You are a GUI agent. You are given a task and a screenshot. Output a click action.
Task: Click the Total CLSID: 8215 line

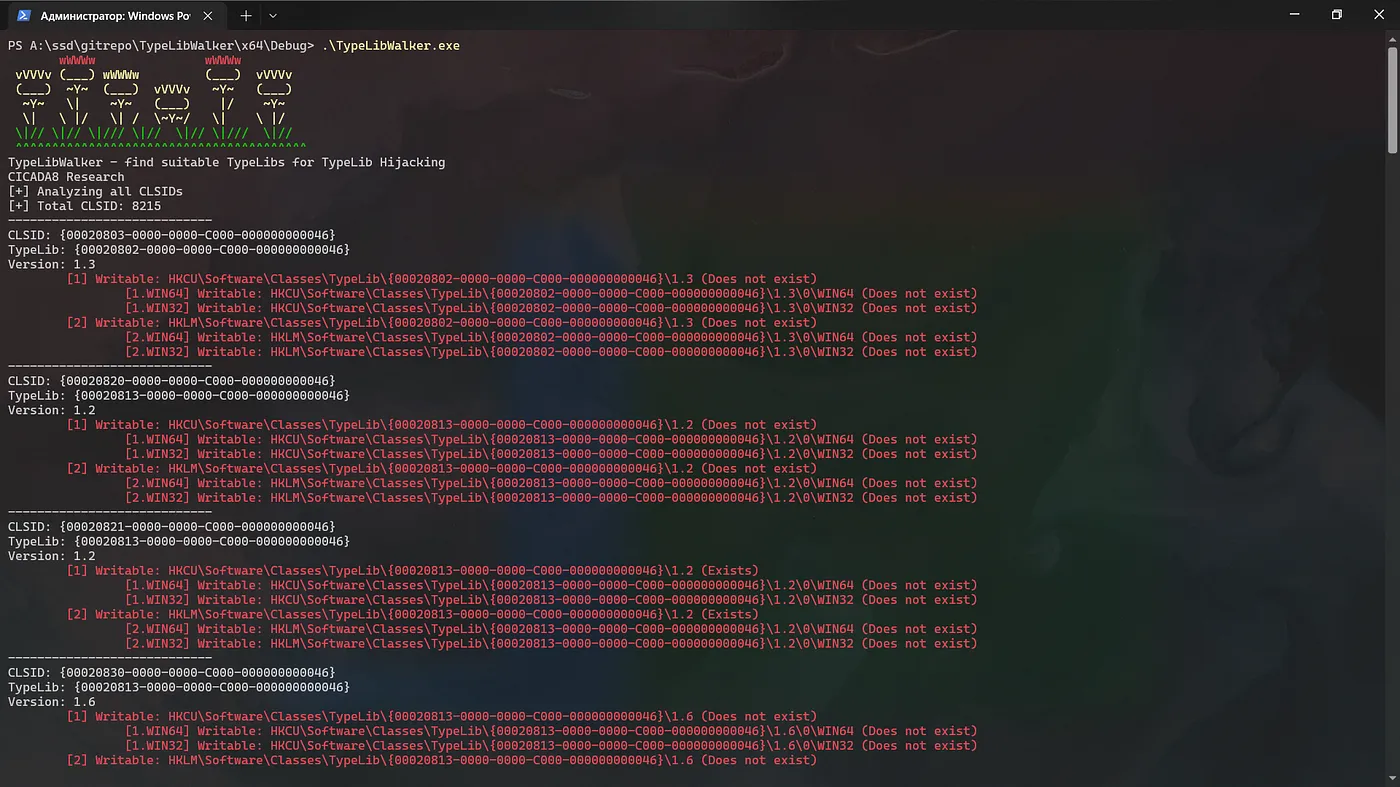pos(84,206)
